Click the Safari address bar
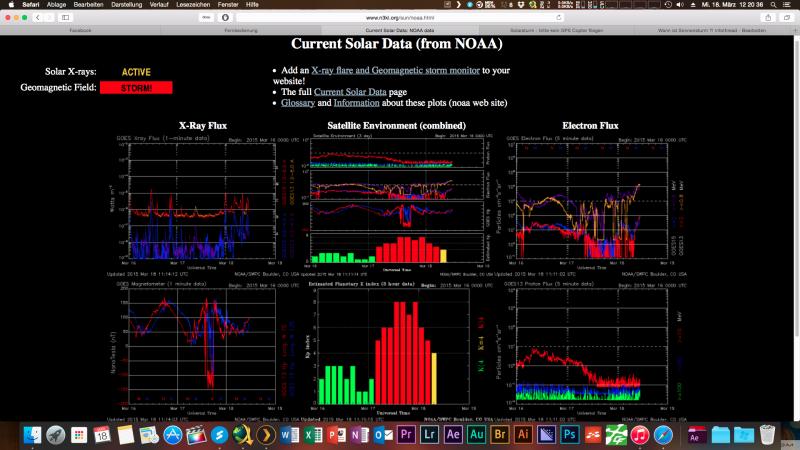The image size is (800, 450). [400, 17]
